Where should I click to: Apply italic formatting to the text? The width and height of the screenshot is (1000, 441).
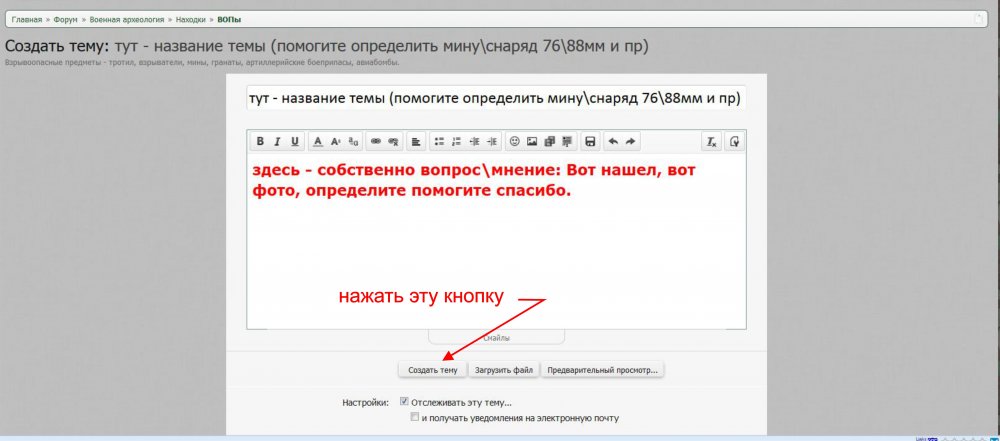coord(278,141)
